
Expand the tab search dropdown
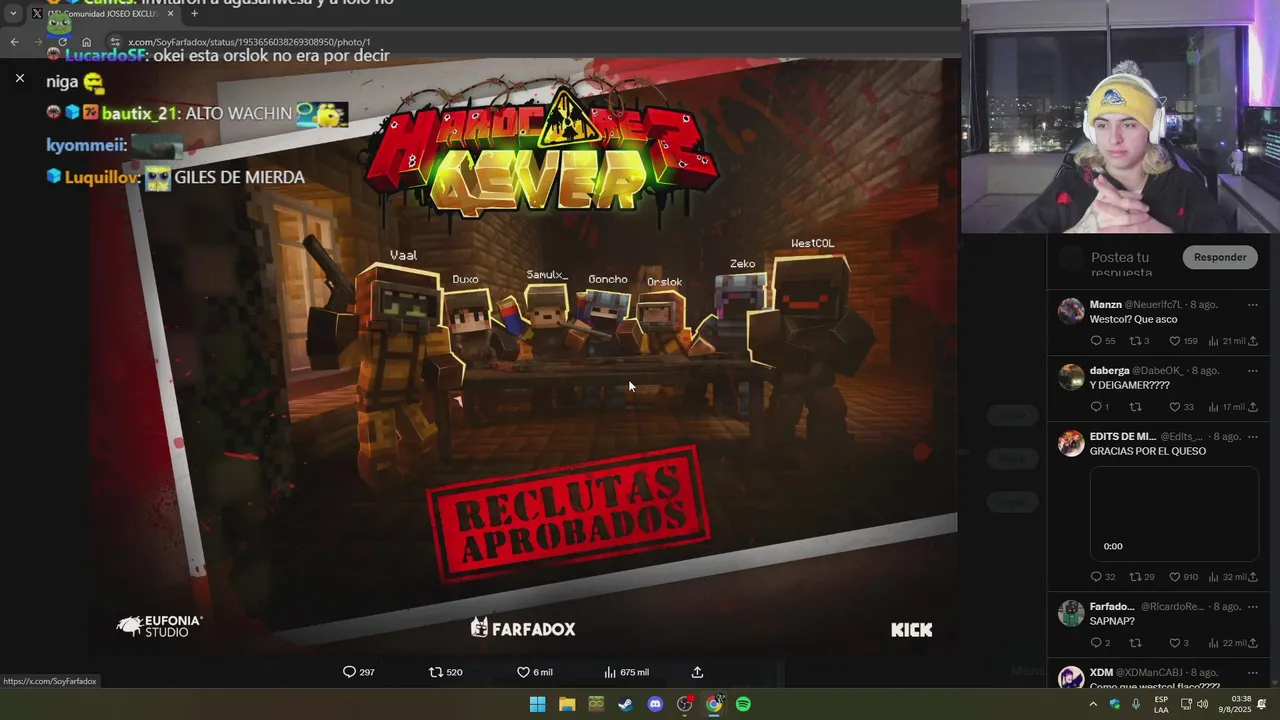coord(13,14)
